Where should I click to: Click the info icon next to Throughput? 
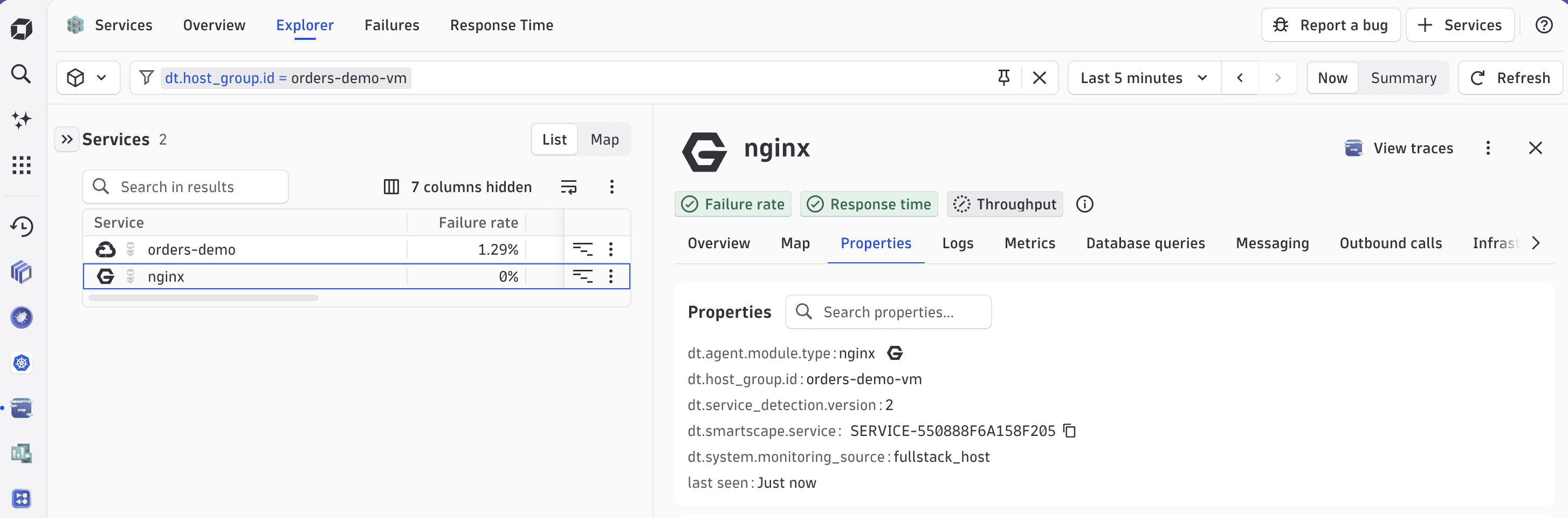click(1085, 204)
